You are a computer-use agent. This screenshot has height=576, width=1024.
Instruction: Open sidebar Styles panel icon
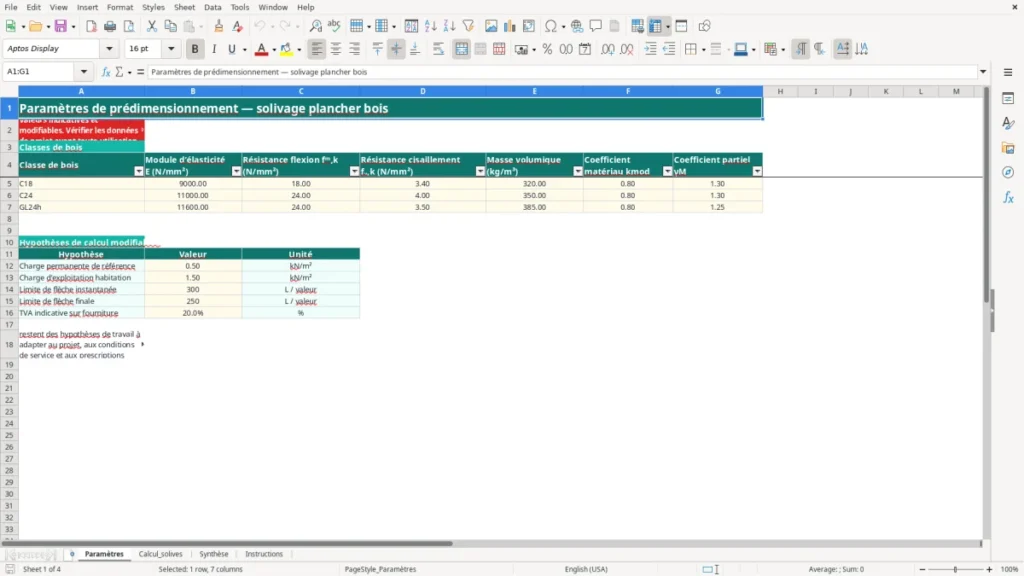[x=1008, y=123]
